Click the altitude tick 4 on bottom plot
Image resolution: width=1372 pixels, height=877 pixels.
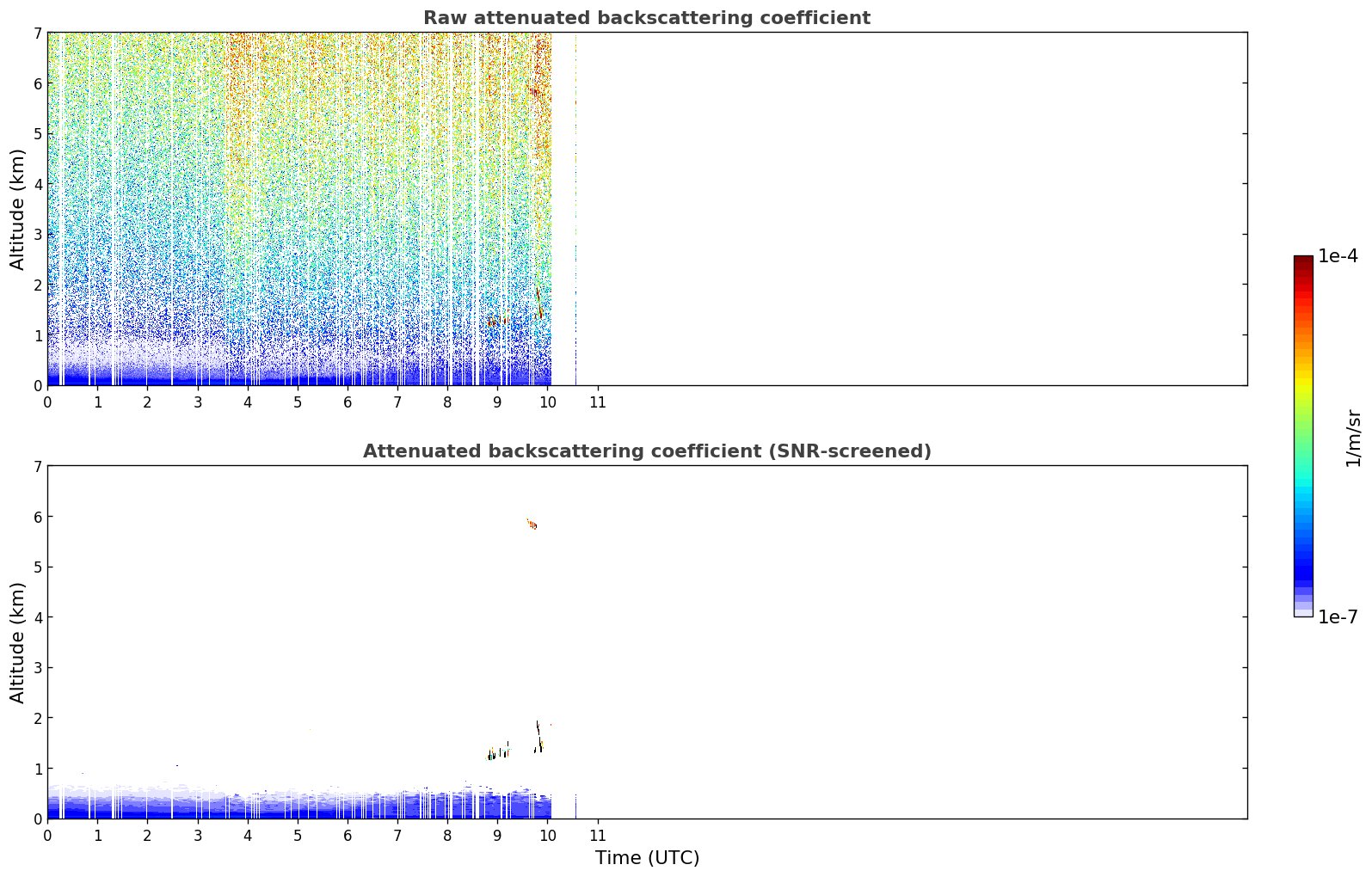pos(37,617)
